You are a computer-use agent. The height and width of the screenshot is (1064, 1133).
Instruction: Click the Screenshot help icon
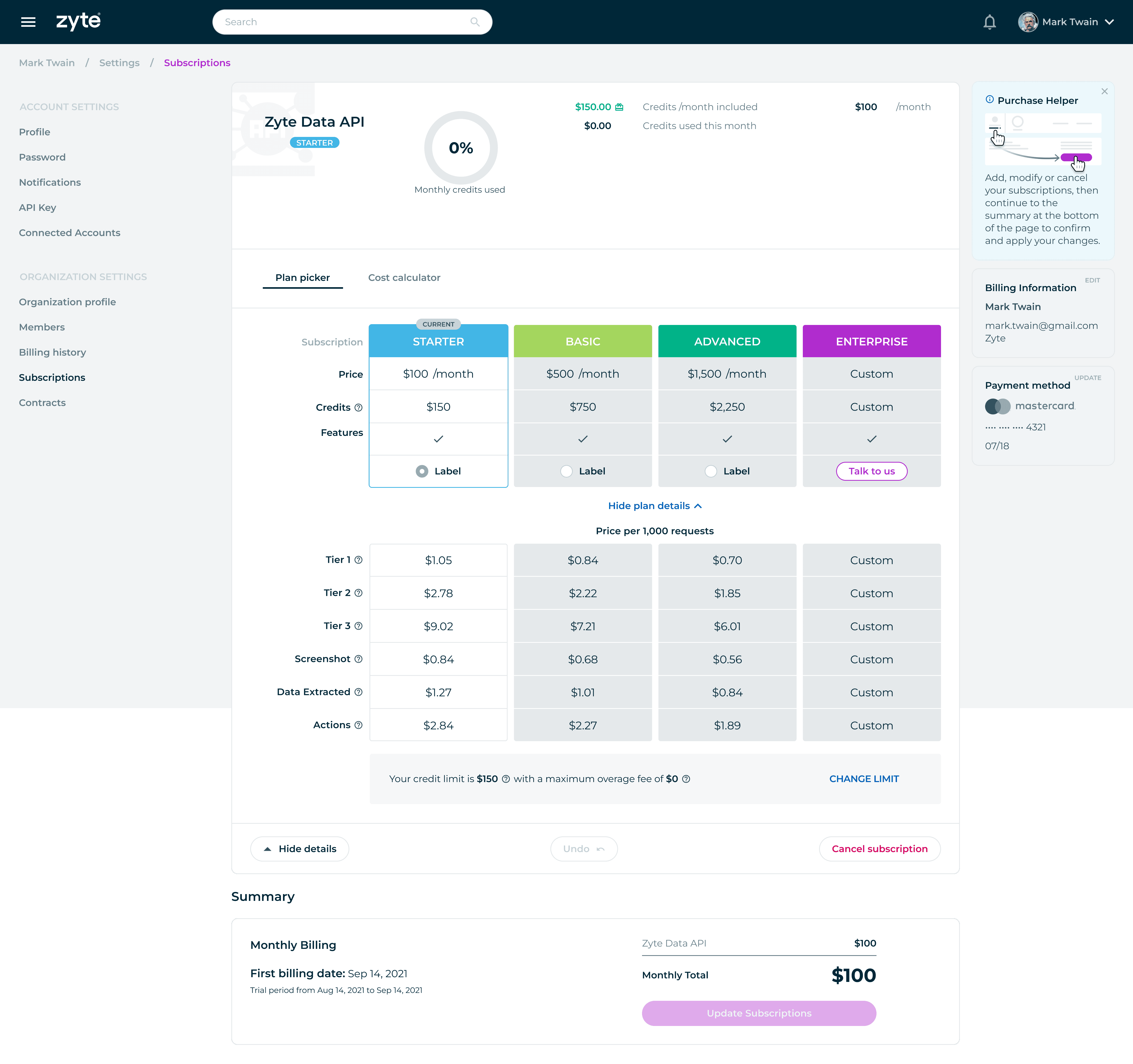pyautogui.click(x=359, y=659)
